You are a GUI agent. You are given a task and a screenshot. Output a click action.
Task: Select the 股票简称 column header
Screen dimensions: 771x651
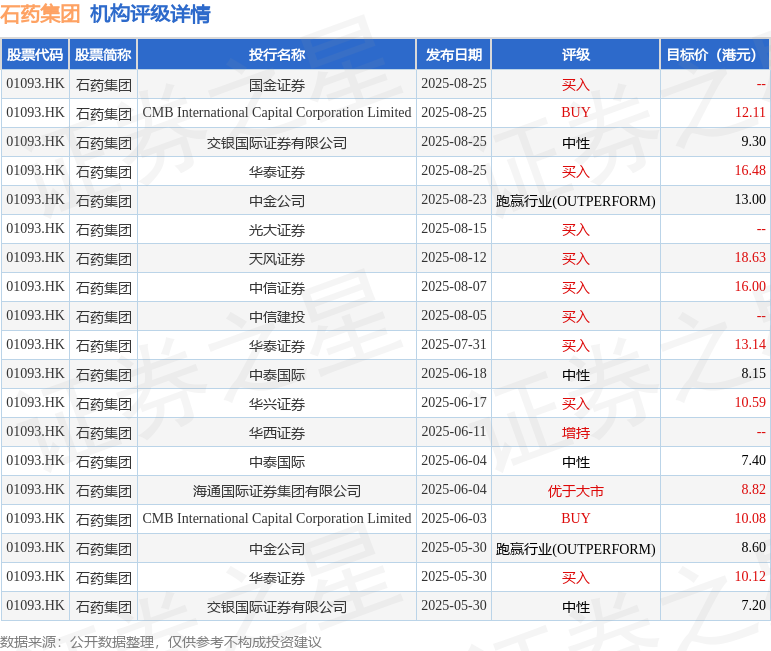[103, 55]
